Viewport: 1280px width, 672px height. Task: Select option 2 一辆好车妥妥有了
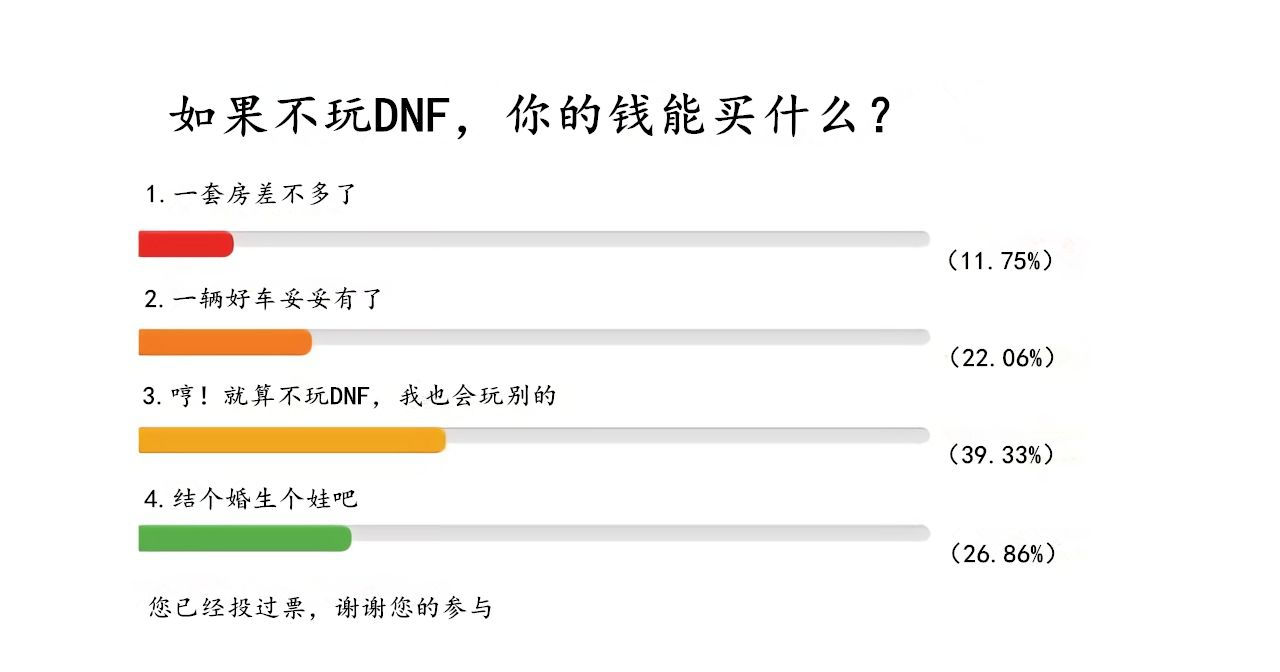[x=263, y=298]
